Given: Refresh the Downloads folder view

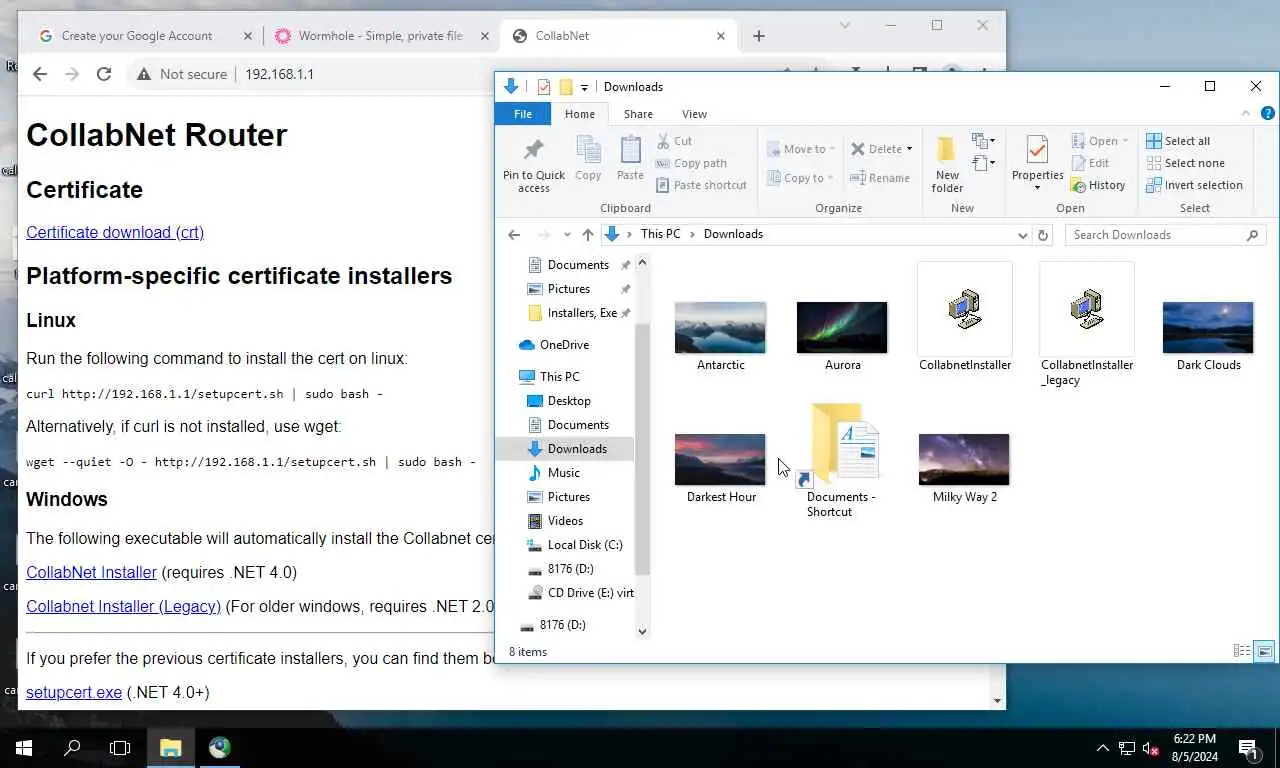Looking at the screenshot, I should pyautogui.click(x=1043, y=235).
